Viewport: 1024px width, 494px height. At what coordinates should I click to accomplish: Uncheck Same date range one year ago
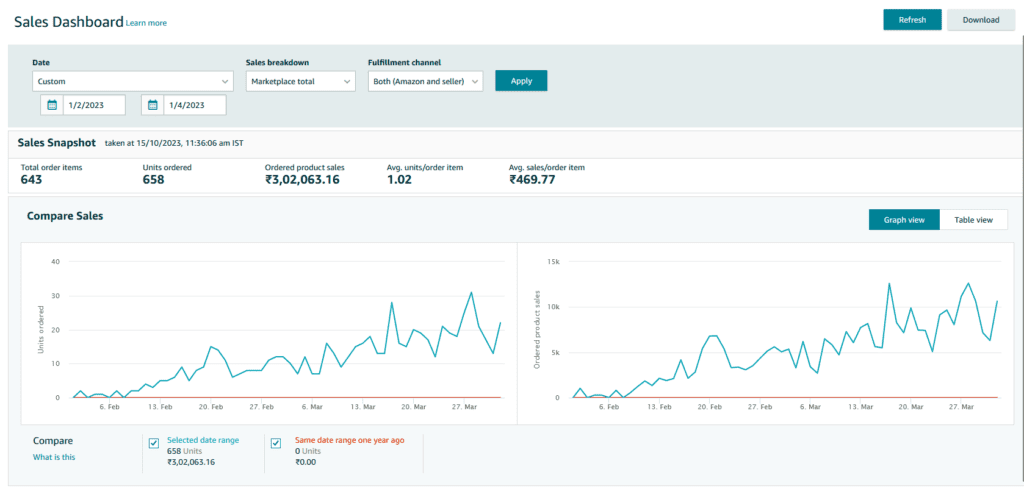click(x=276, y=444)
